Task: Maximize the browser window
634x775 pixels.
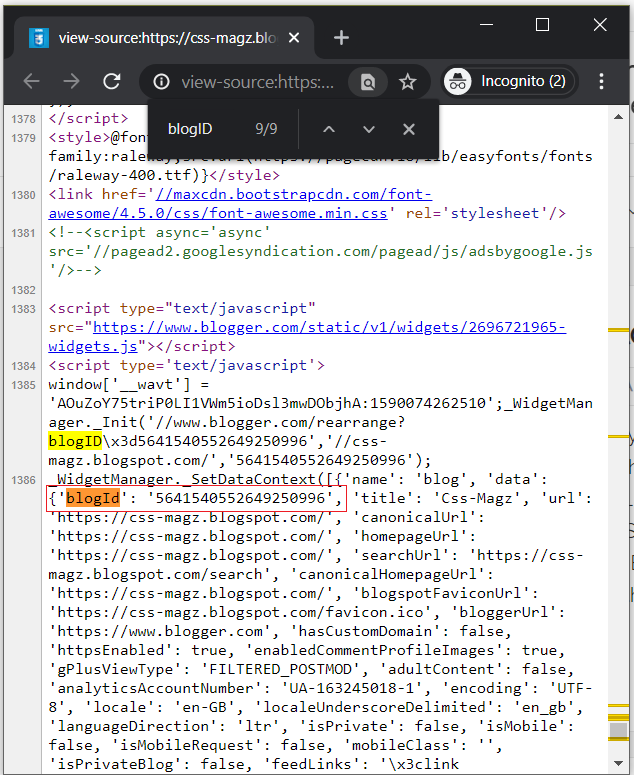Action: tap(543, 24)
